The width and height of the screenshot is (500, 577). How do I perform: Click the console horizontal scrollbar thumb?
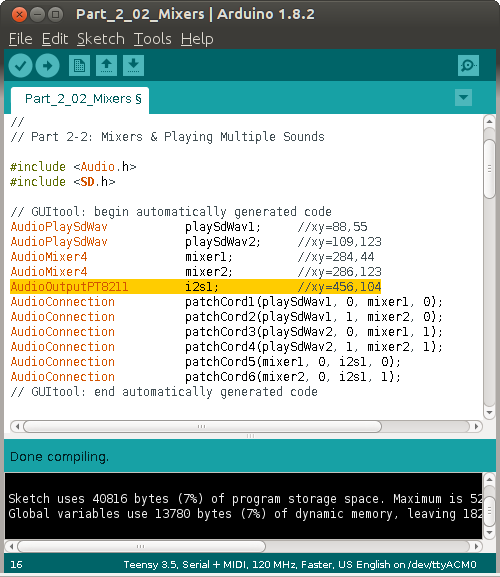[x=141, y=546]
